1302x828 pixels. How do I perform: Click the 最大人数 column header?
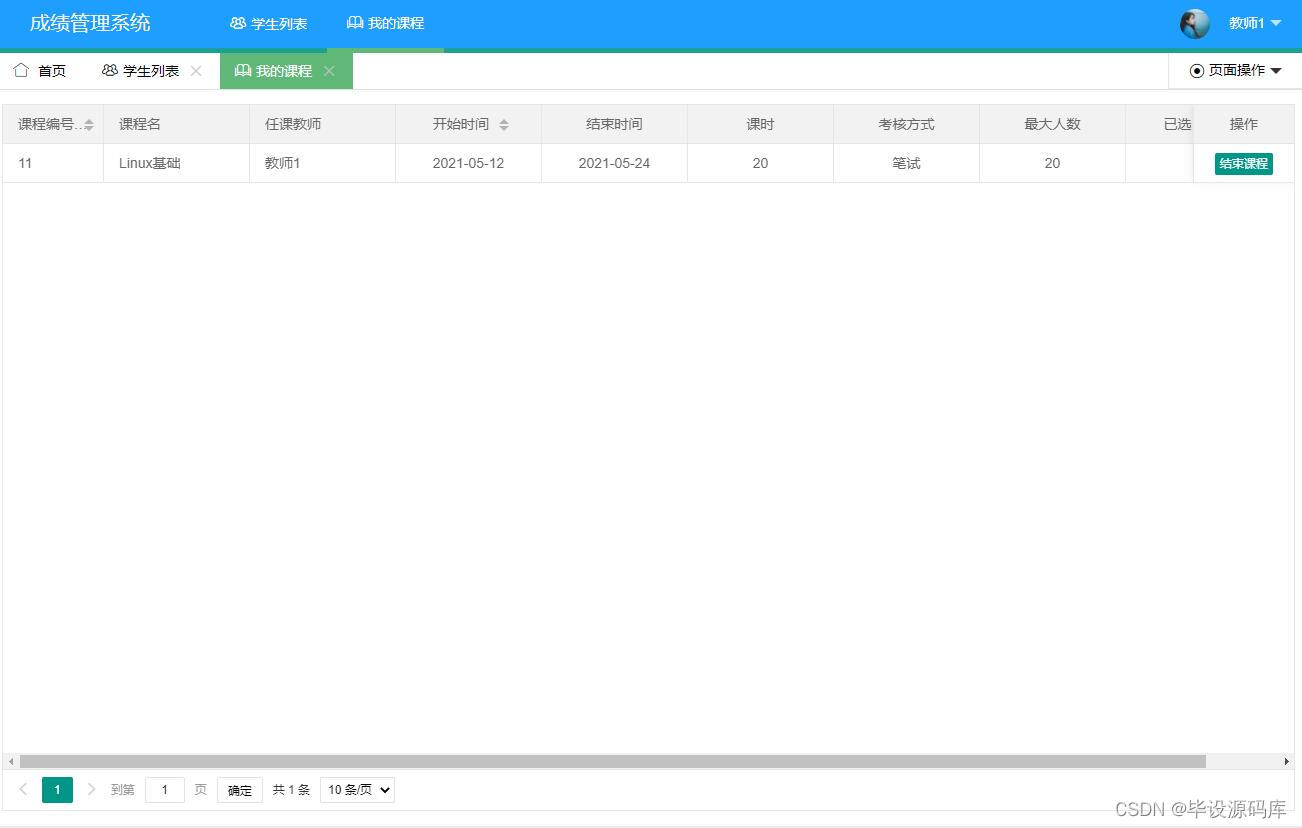pos(1052,124)
